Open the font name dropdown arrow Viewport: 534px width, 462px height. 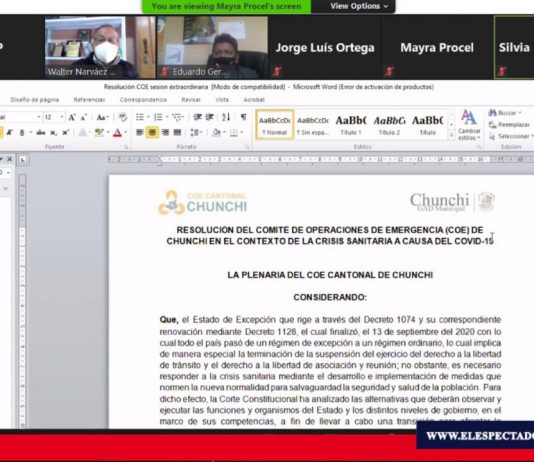(x=39, y=117)
